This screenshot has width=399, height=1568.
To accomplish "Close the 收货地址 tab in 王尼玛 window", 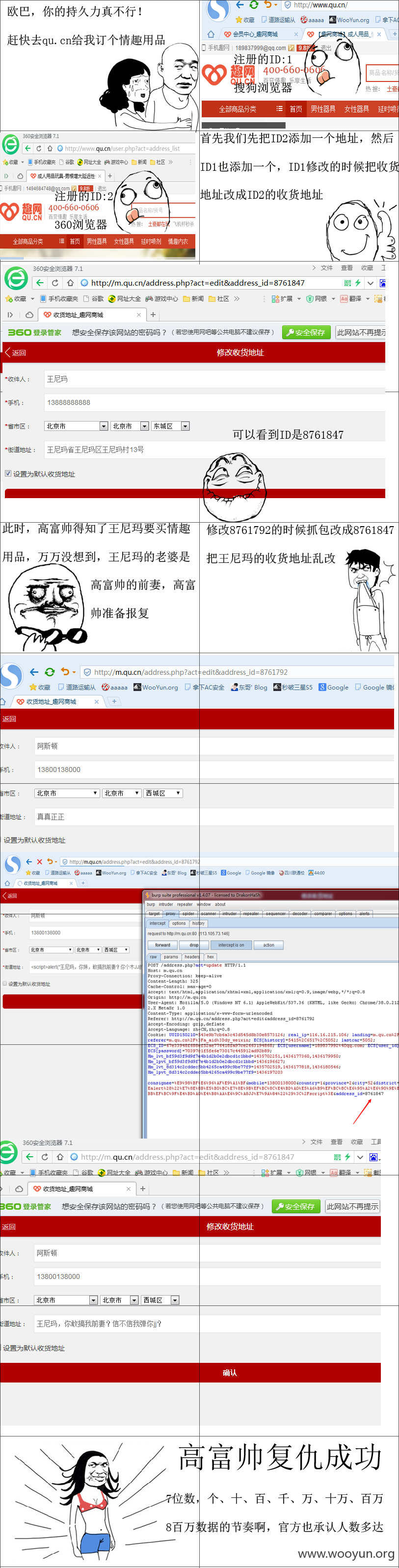I will pos(139,315).
